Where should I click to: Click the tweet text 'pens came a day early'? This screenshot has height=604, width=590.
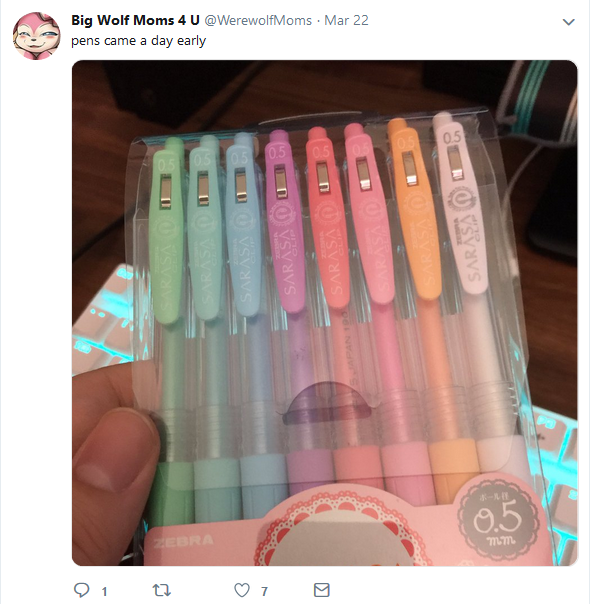click(x=138, y=41)
